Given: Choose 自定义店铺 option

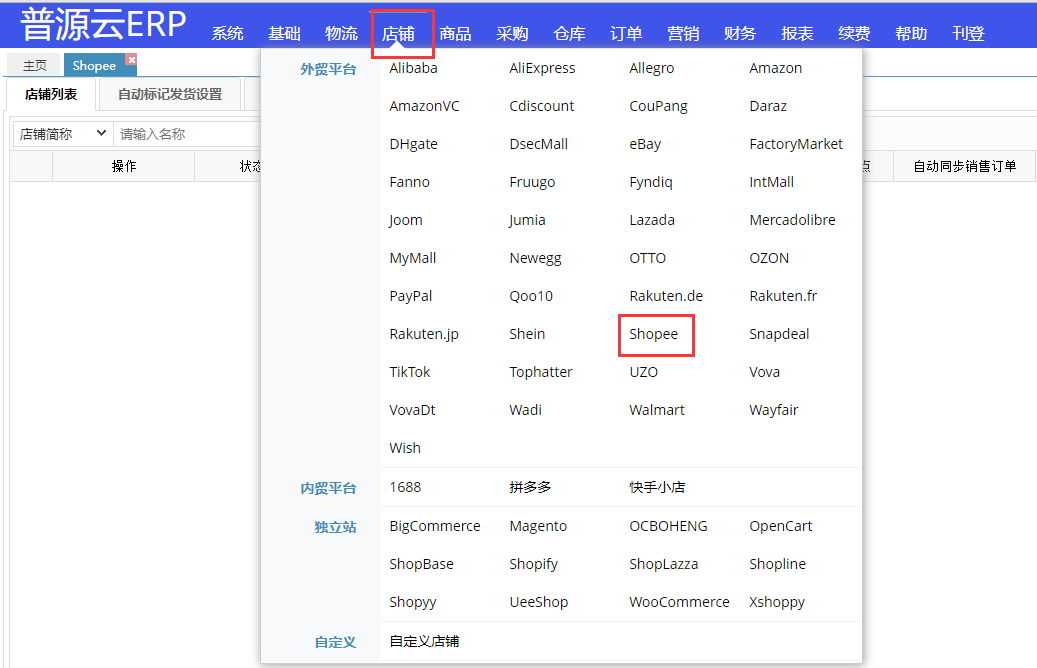Looking at the screenshot, I should click(424, 642).
